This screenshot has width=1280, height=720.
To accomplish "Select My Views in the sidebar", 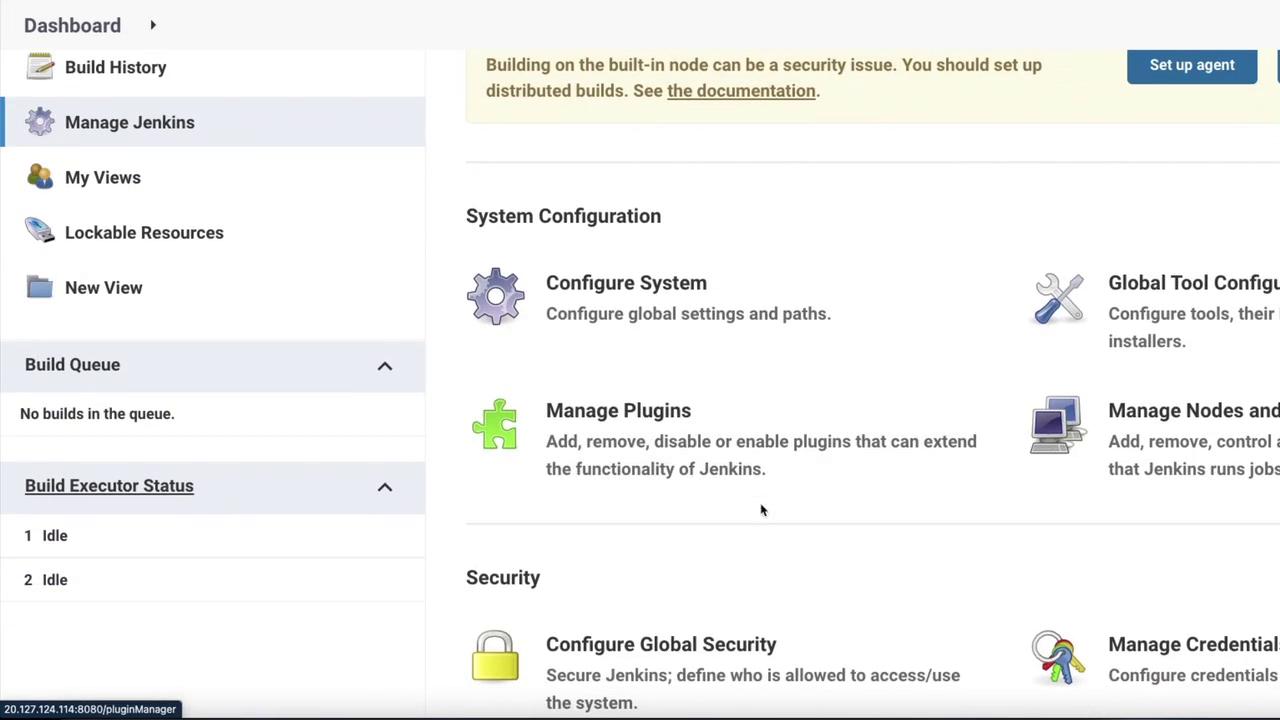I will coord(103,177).
